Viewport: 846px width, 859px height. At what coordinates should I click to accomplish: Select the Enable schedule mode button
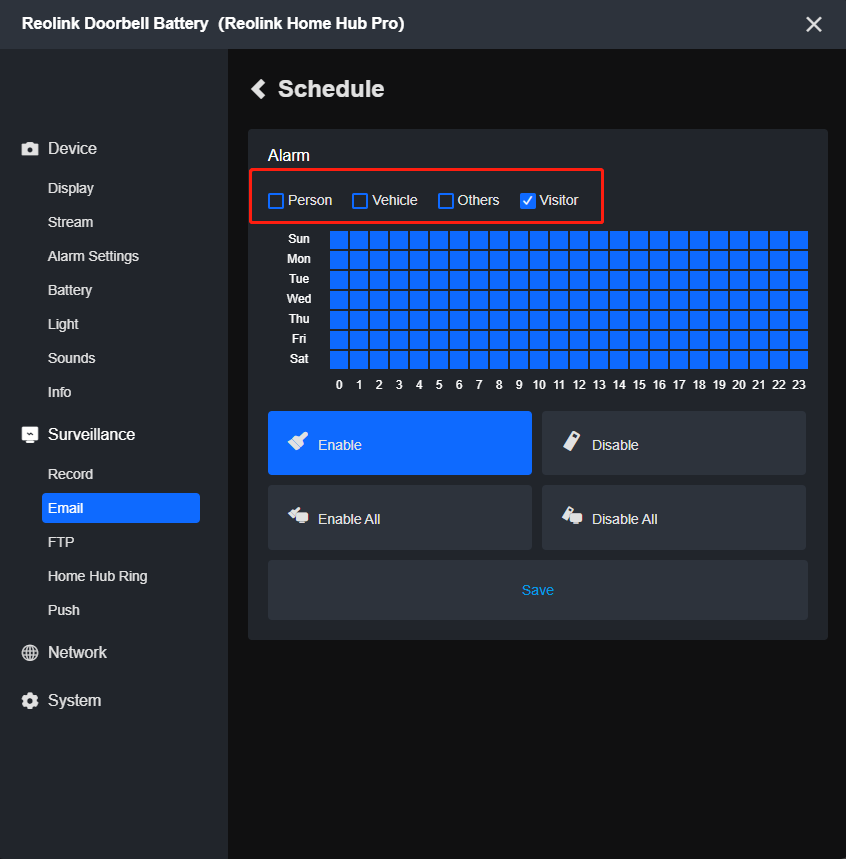(x=400, y=443)
